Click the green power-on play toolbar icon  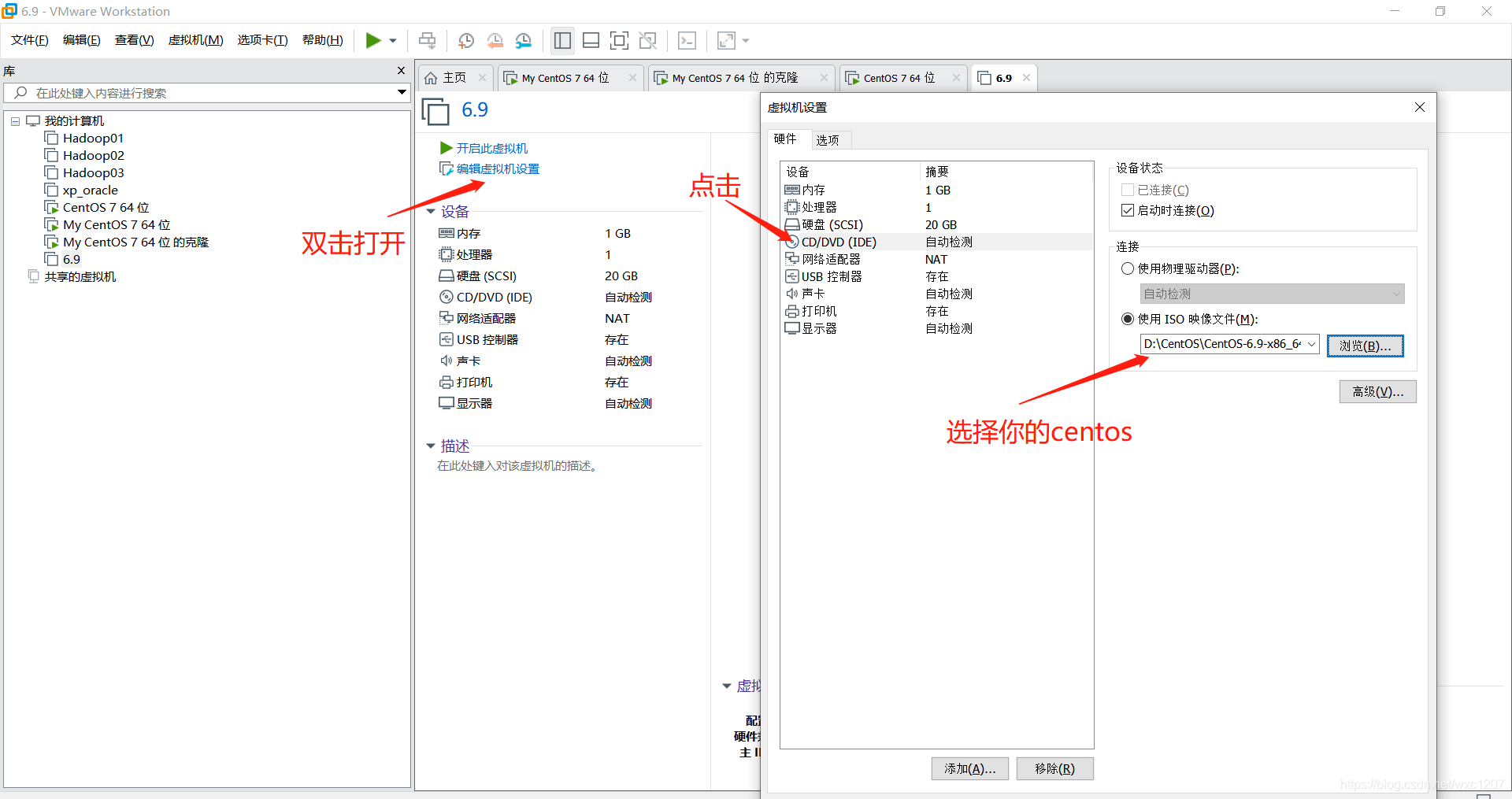pyautogui.click(x=373, y=40)
